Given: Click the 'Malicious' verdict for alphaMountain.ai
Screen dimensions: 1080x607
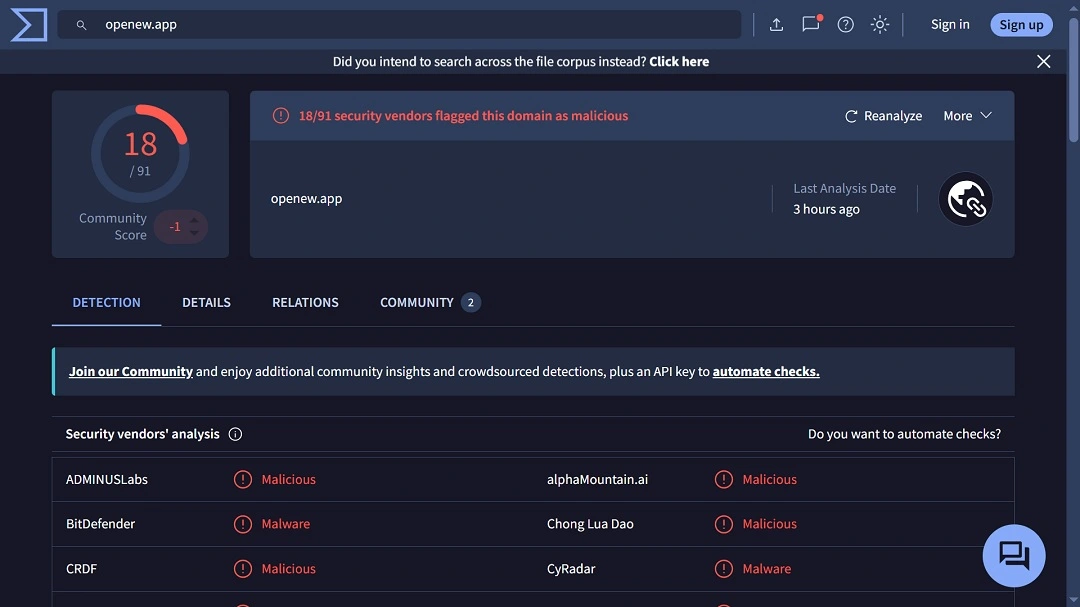Looking at the screenshot, I should (x=769, y=480).
